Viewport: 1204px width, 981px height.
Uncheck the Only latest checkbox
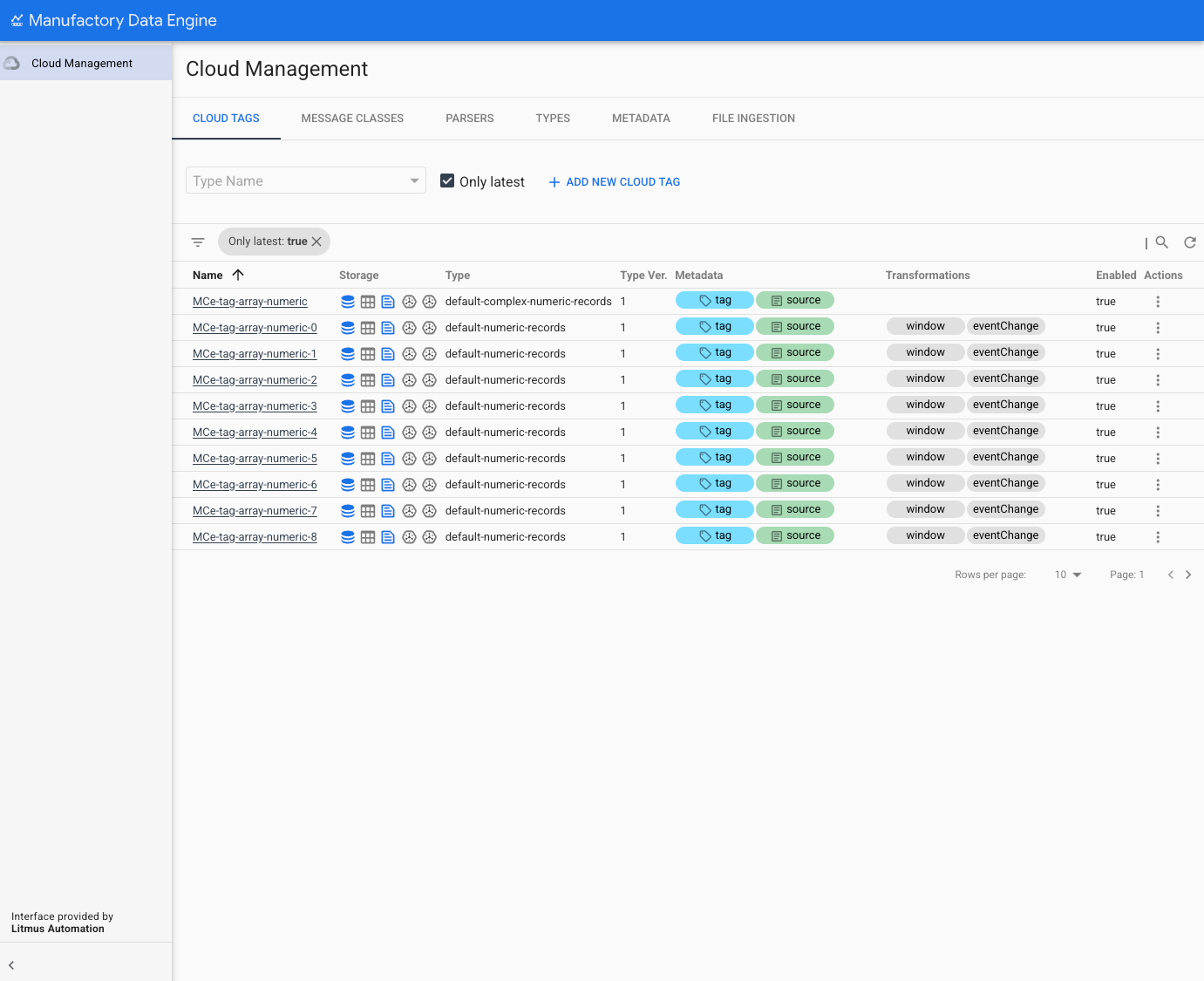coord(447,181)
